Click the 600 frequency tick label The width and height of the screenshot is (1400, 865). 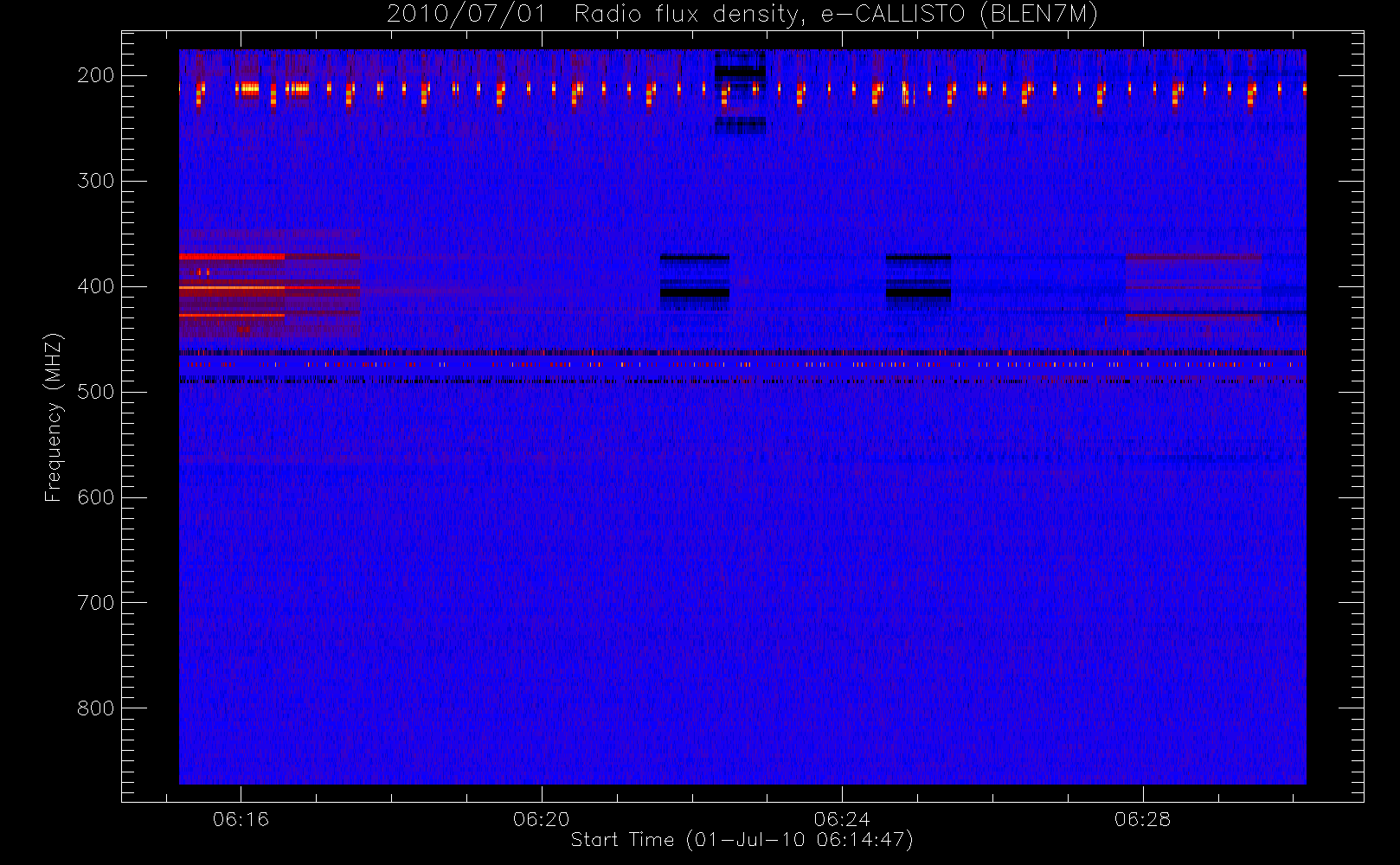pyautogui.click(x=96, y=497)
